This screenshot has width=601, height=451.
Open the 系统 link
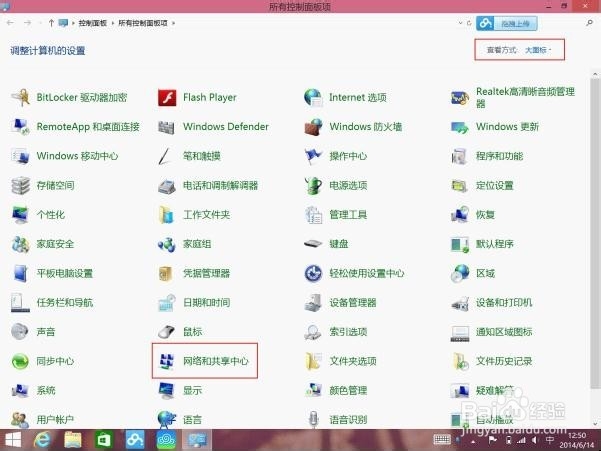pyautogui.click(x=46, y=390)
